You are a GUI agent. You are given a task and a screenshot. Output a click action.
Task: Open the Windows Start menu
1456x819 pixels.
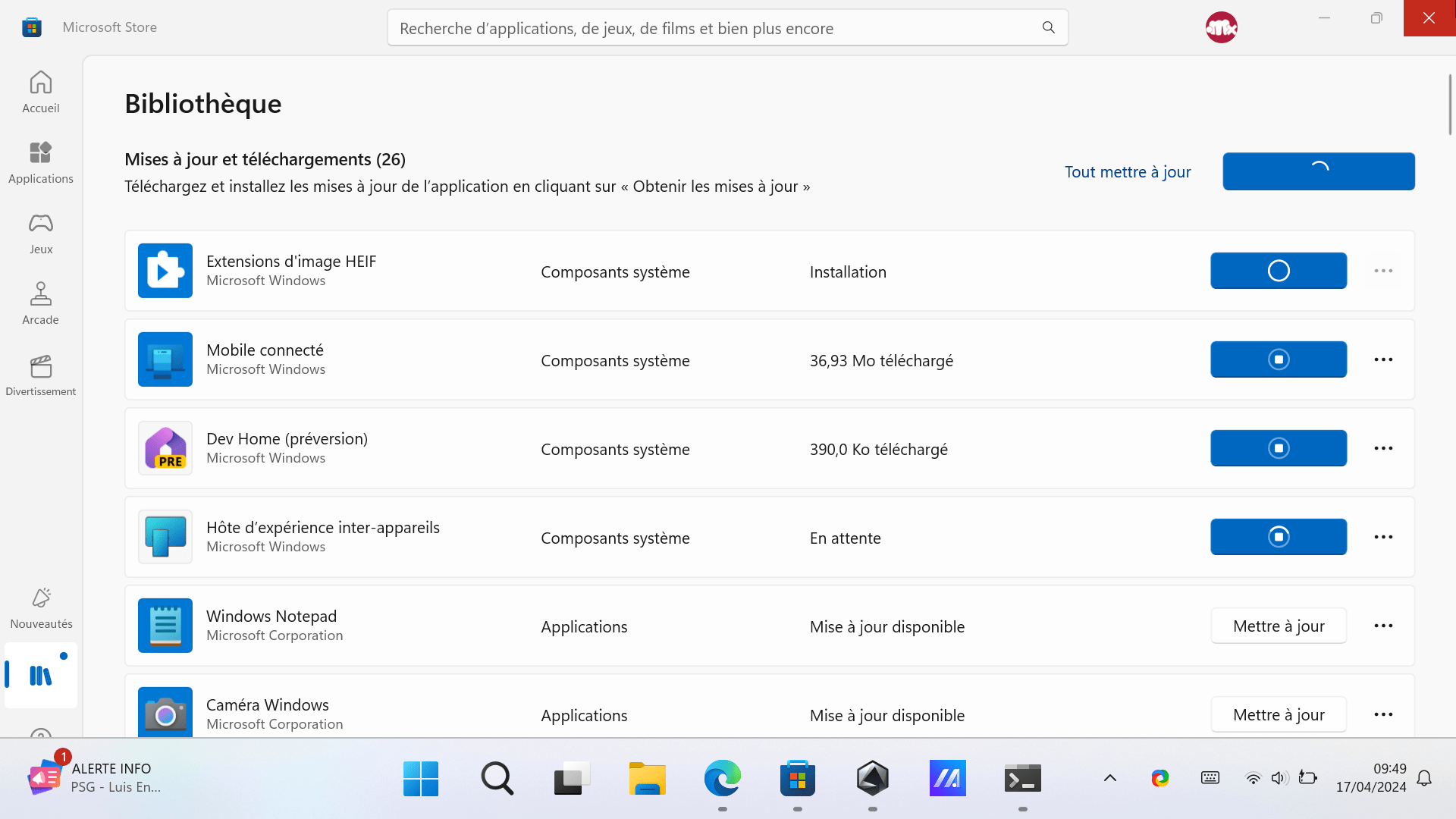[421, 778]
